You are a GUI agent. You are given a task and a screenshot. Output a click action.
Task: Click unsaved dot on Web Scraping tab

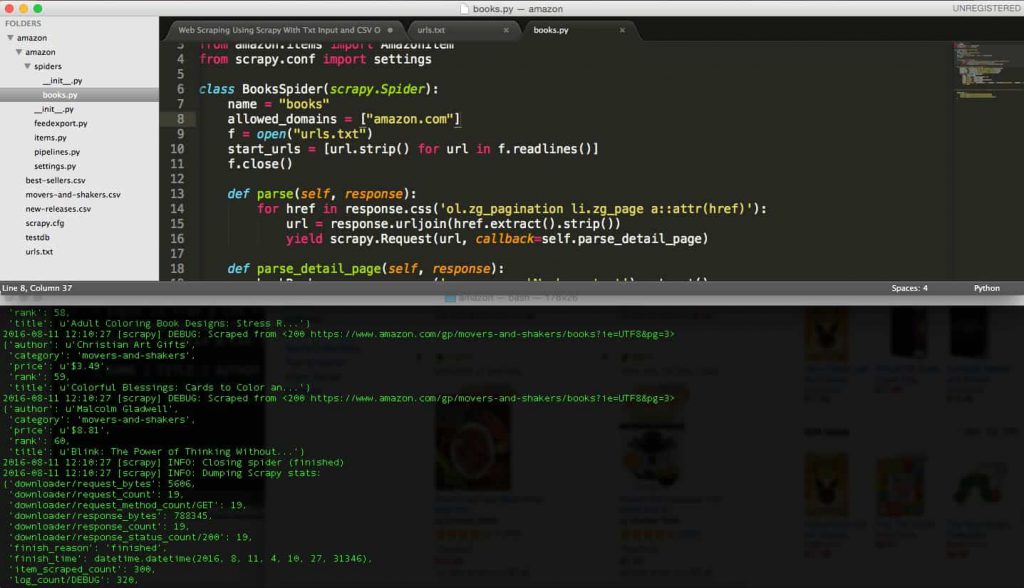point(389,30)
